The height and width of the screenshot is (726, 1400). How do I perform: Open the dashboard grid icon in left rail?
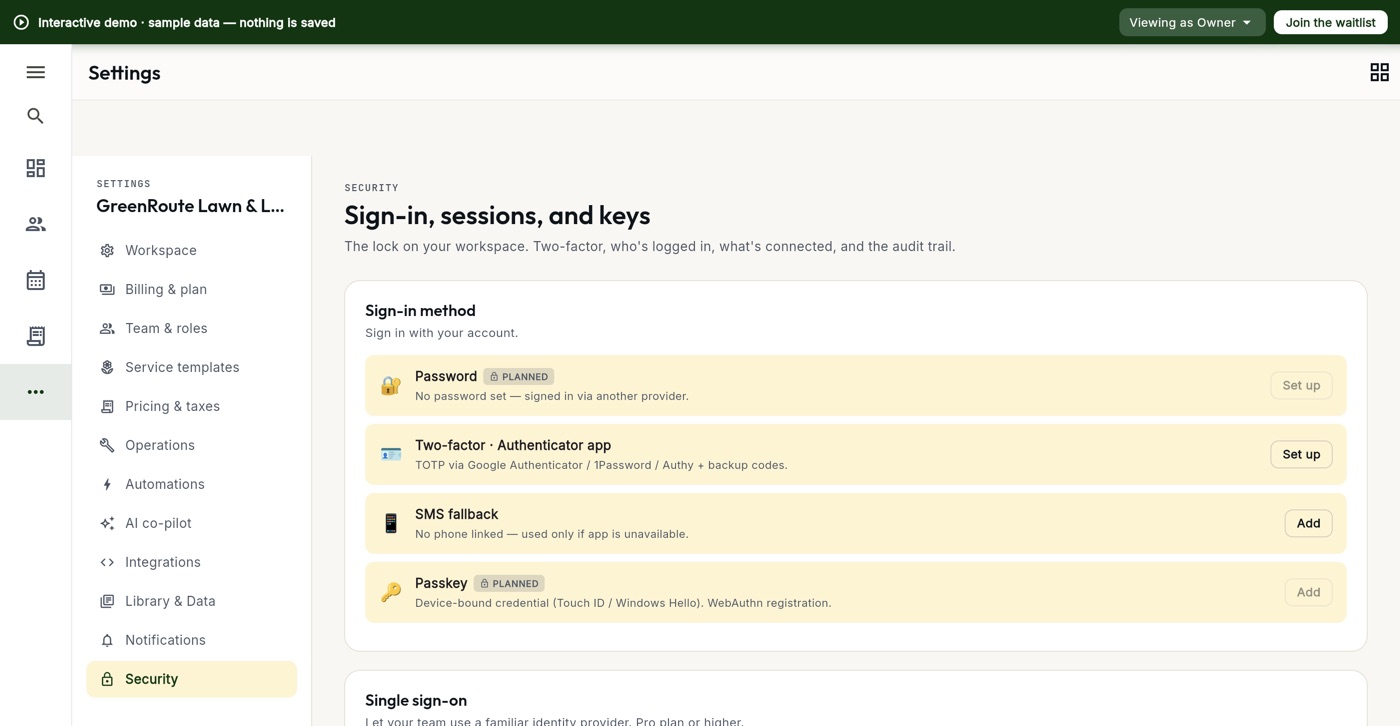pos(35,168)
